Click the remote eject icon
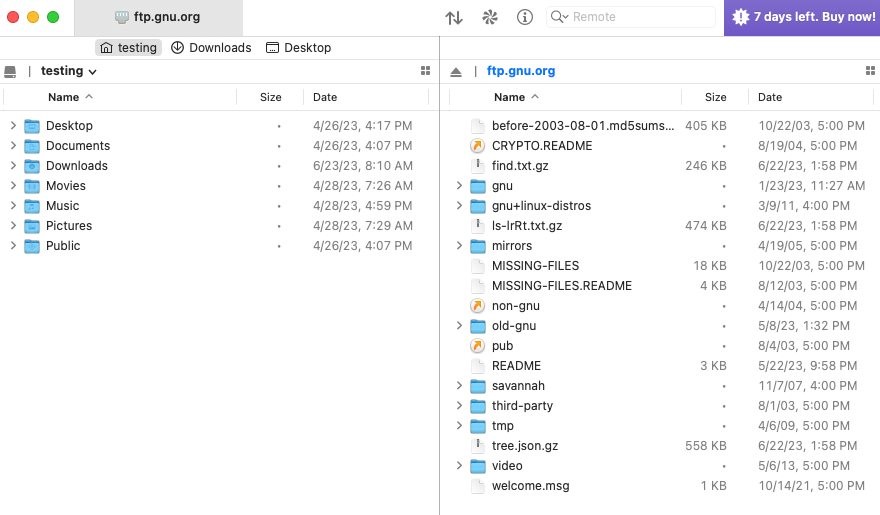The height and width of the screenshot is (515, 880). (456, 72)
